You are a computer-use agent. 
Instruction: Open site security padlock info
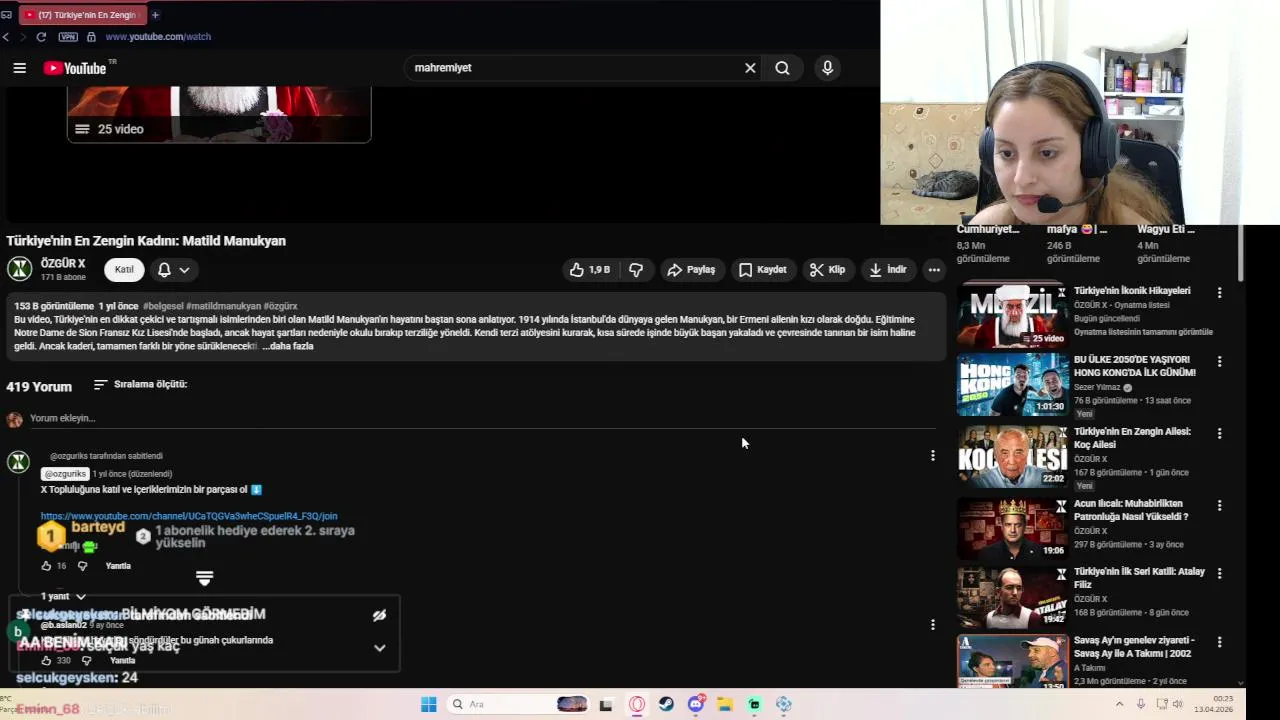[91, 37]
